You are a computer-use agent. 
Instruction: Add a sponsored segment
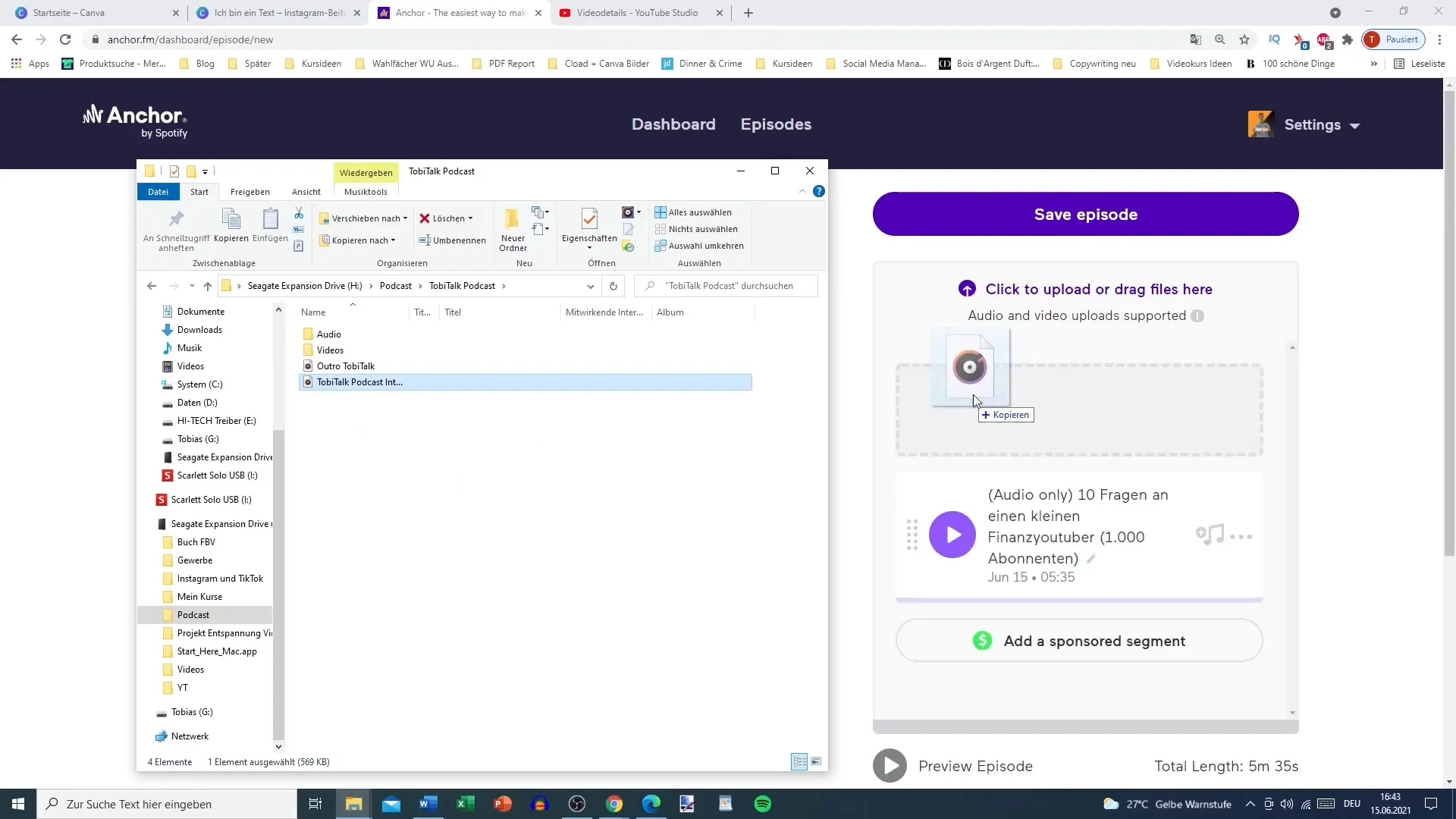(1079, 641)
